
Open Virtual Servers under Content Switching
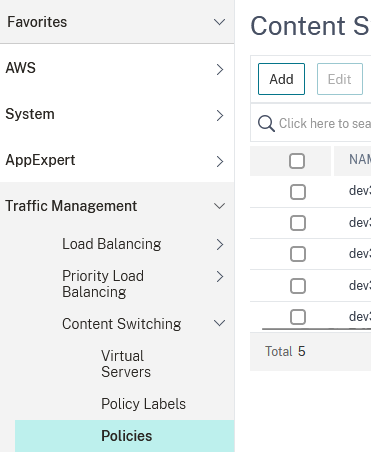tap(126, 364)
